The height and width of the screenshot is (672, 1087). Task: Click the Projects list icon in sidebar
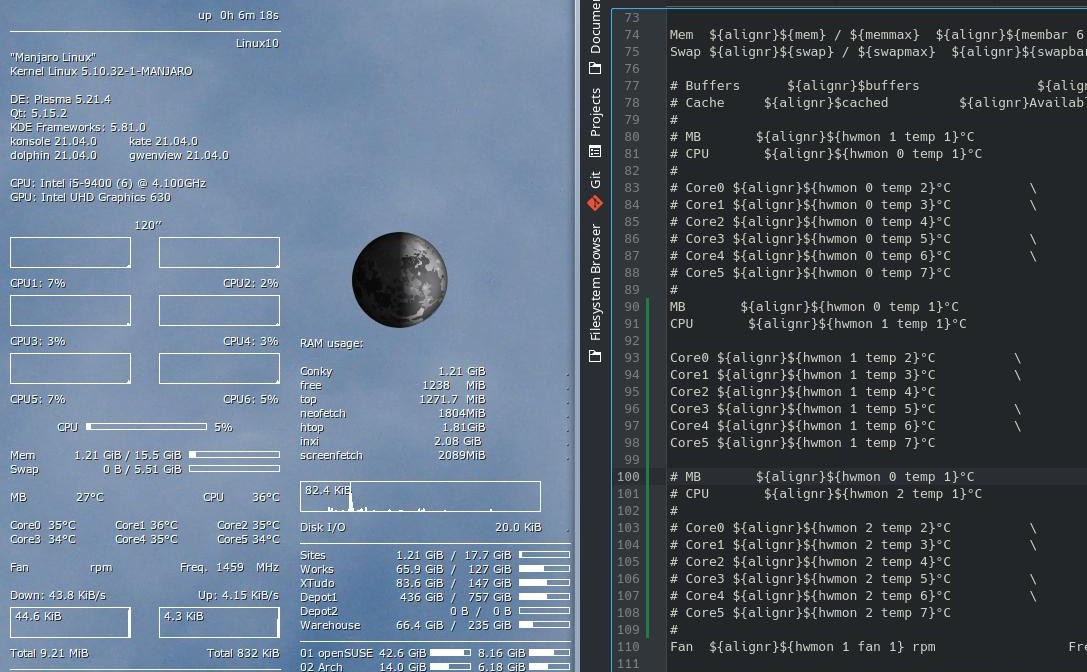pos(595,152)
